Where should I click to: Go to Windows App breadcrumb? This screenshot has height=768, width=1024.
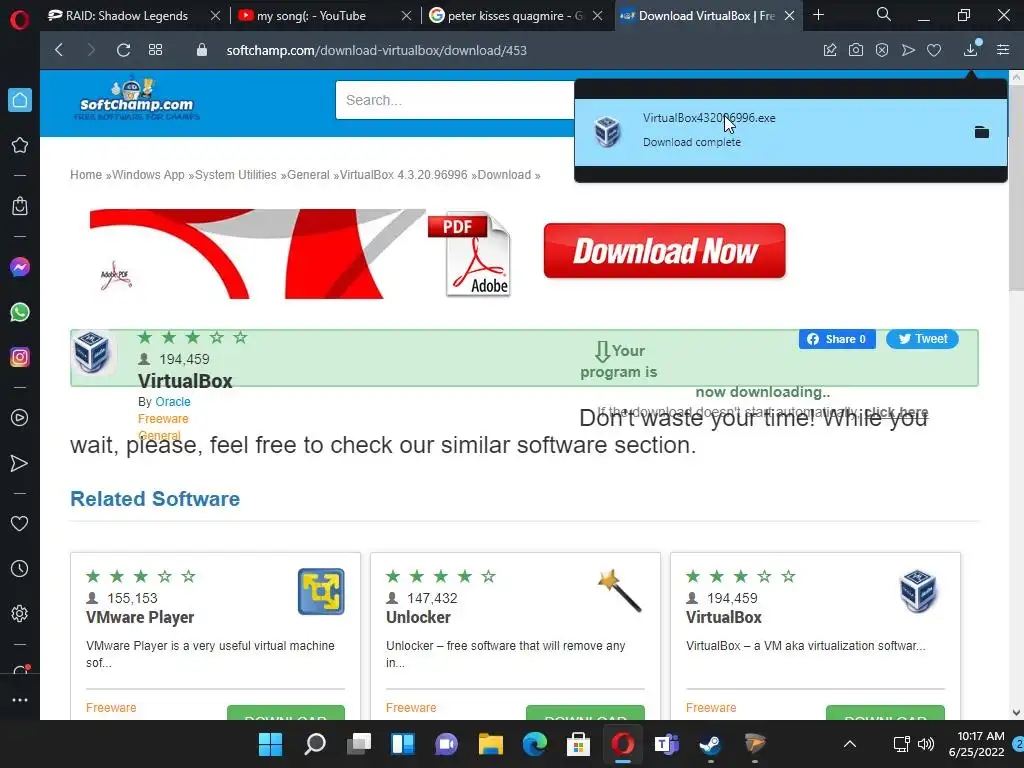(148, 175)
